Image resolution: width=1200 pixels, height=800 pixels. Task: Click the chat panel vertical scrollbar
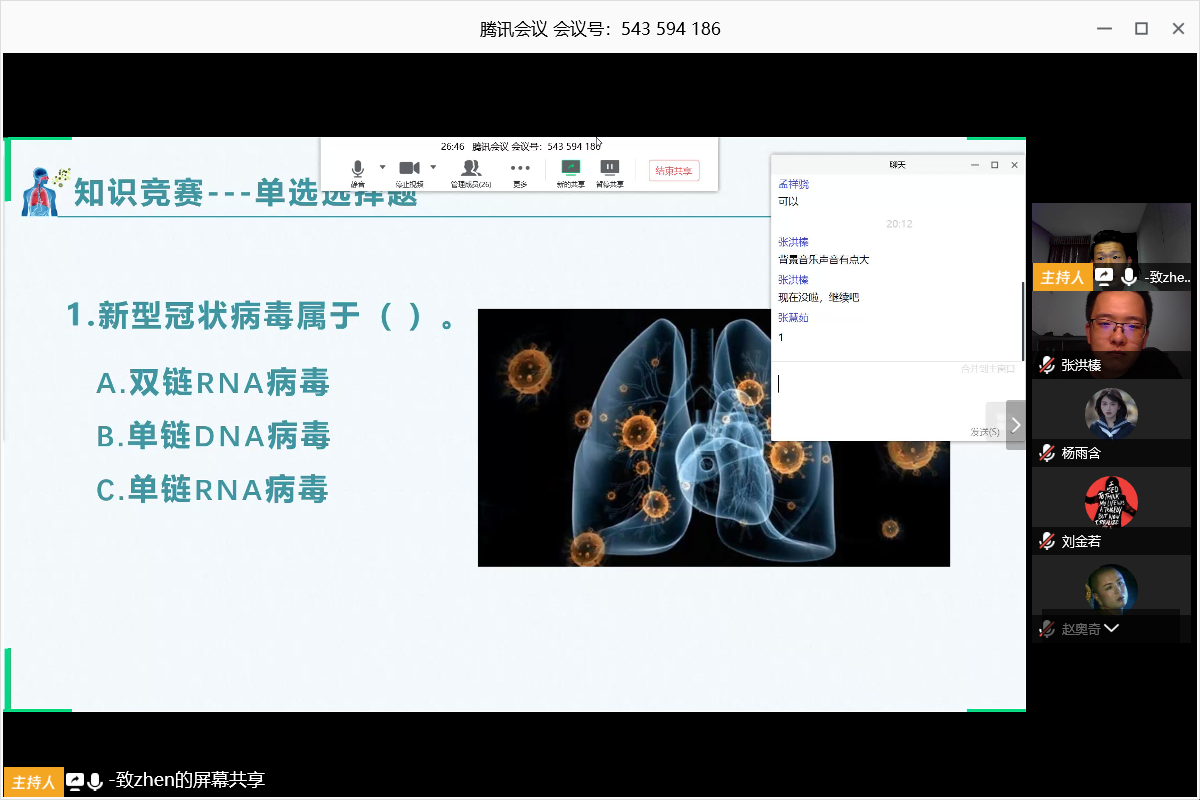click(x=1022, y=320)
